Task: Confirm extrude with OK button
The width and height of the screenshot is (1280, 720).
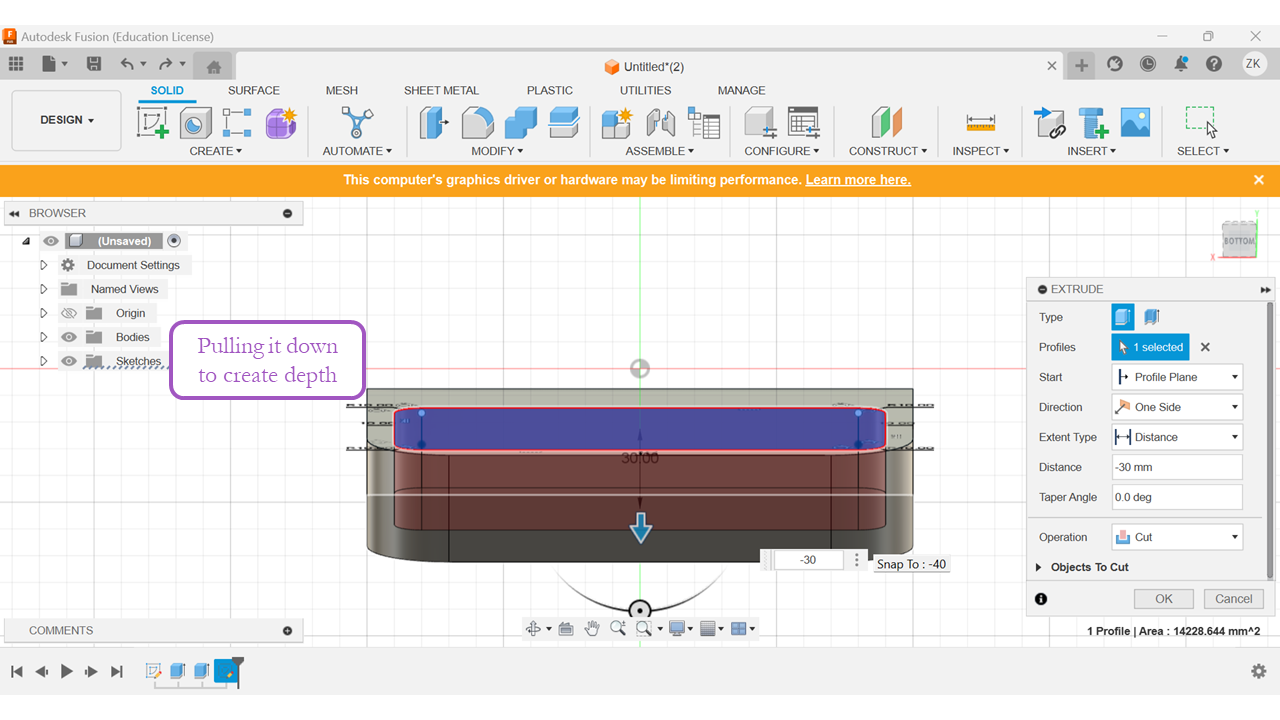Action: (x=1164, y=599)
